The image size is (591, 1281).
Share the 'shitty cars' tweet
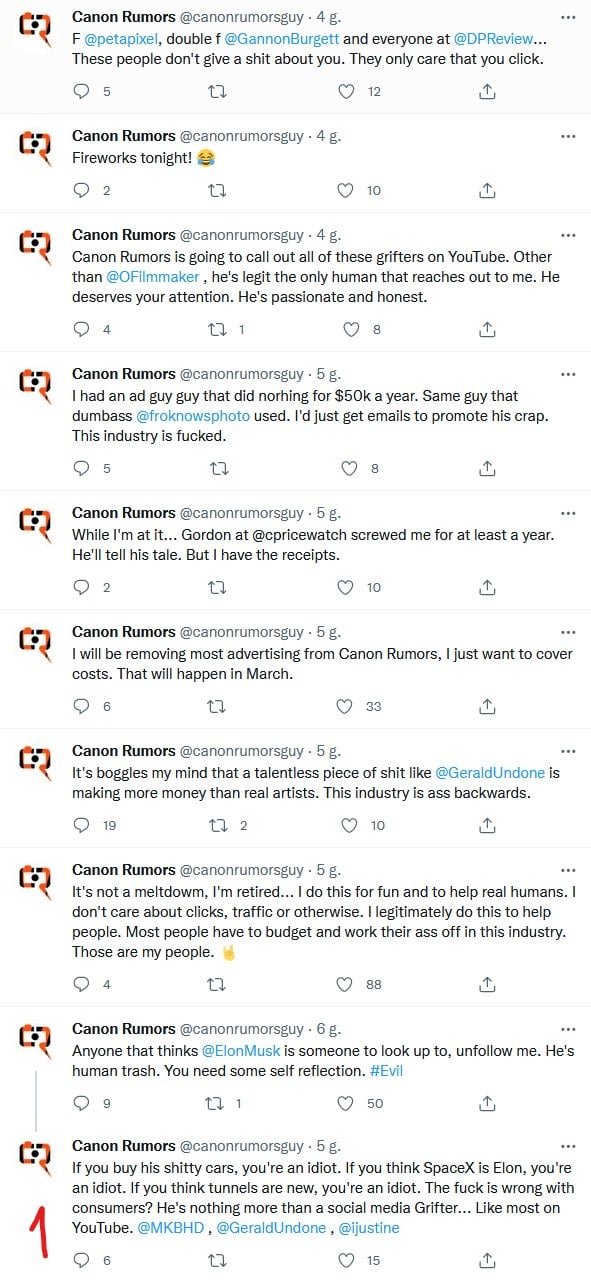point(487,1261)
